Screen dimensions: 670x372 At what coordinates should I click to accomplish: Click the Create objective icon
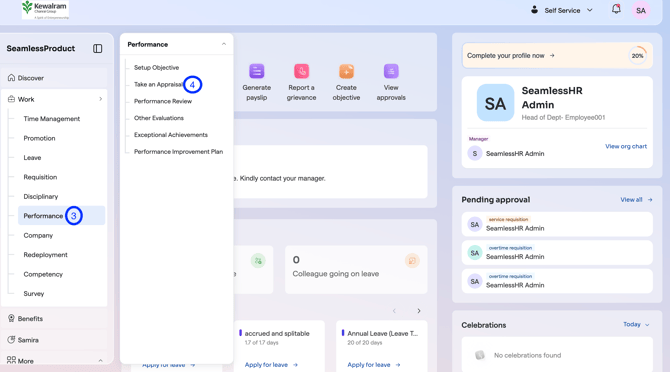click(347, 71)
